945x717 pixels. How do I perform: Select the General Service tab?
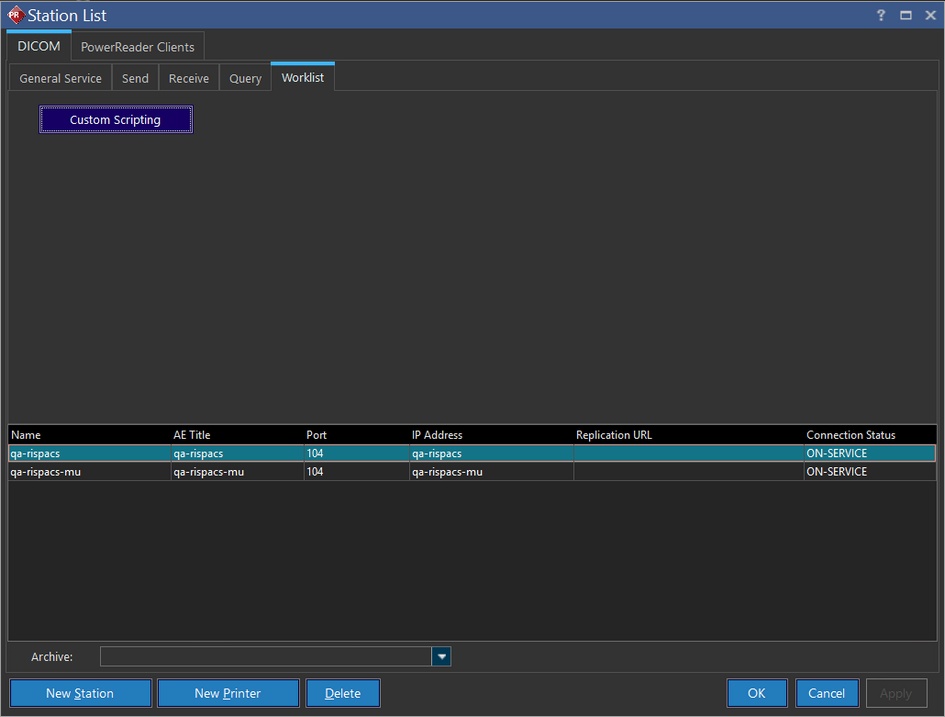click(x=60, y=78)
